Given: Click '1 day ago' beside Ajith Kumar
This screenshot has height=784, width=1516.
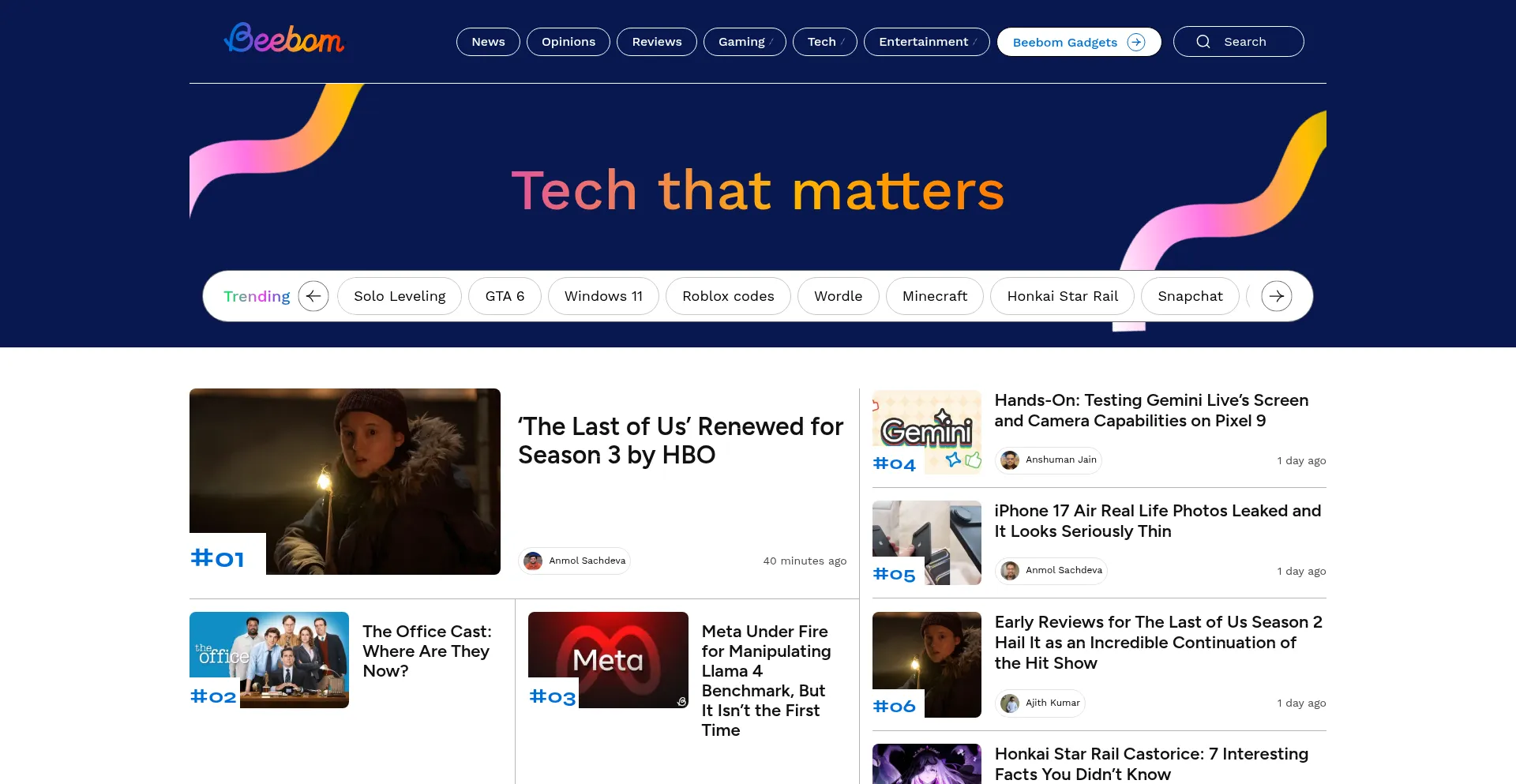Looking at the screenshot, I should point(1301,703).
